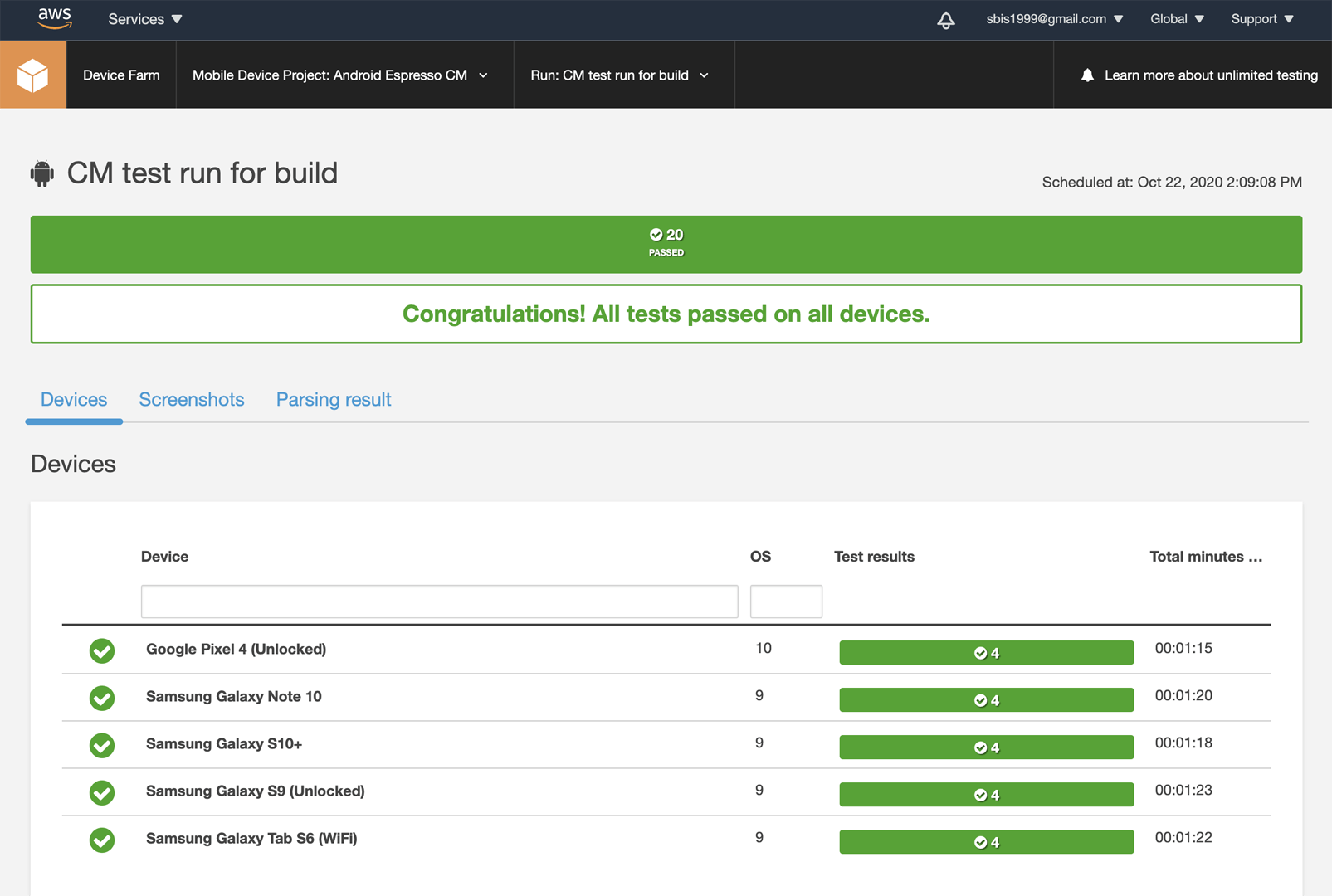
Task: Expand the Run: CM test run dropdown
Action: (620, 75)
